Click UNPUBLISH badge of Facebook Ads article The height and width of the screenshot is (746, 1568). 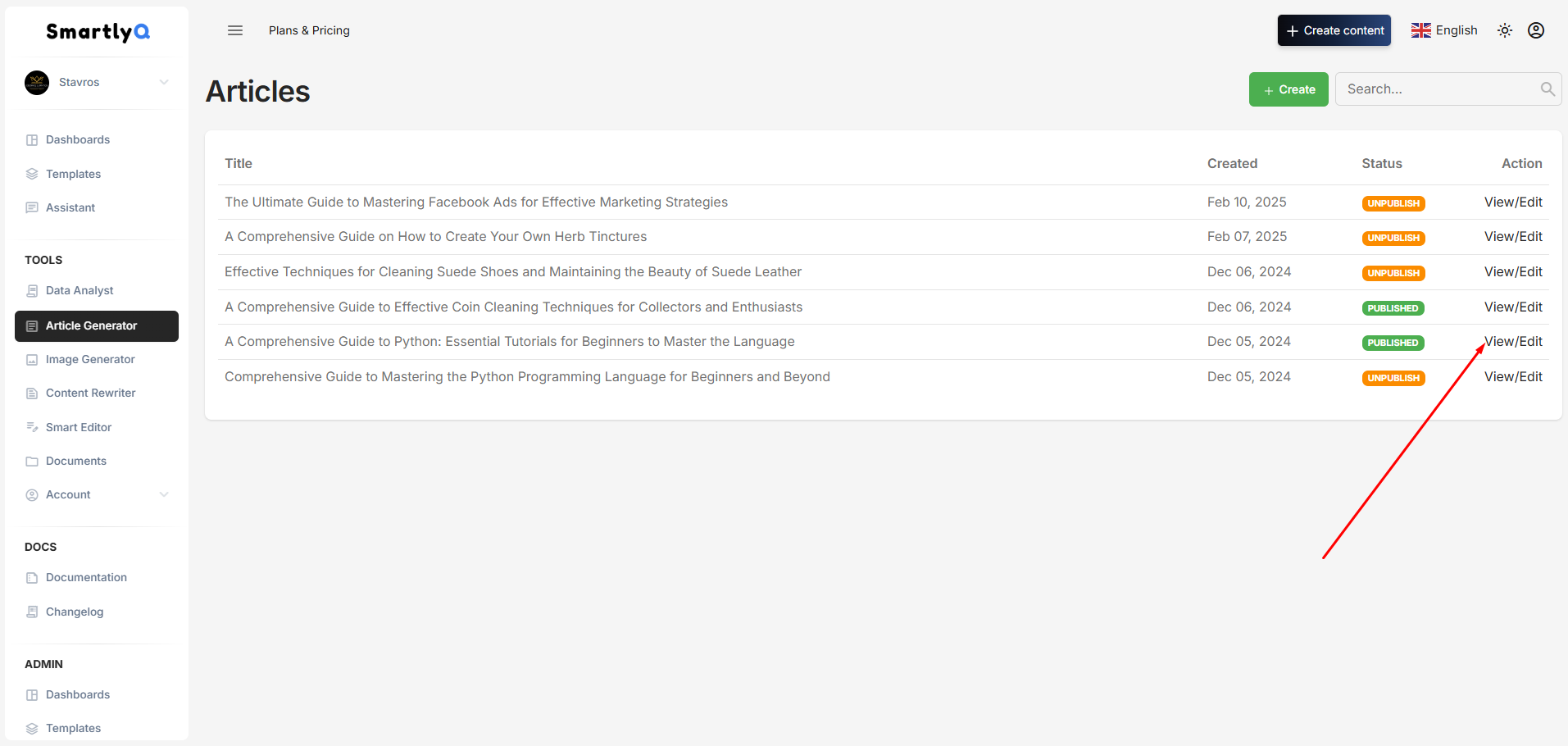(x=1393, y=203)
